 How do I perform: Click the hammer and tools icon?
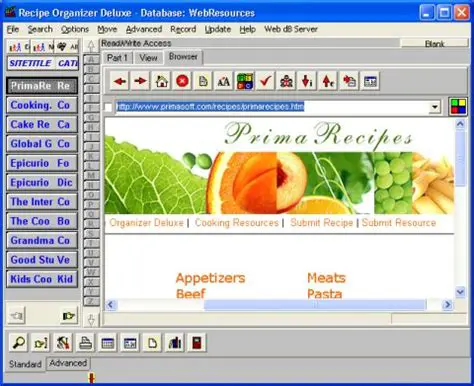(x=63, y=343)
